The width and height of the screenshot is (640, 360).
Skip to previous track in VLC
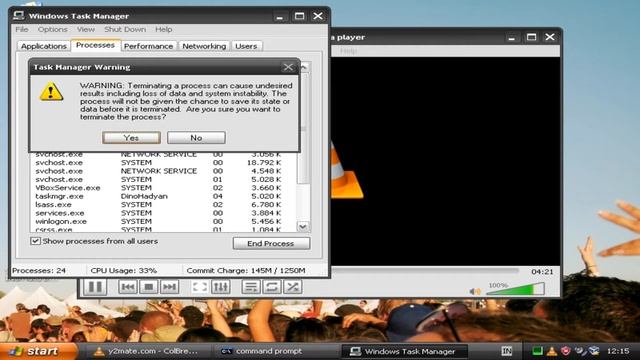128,287
